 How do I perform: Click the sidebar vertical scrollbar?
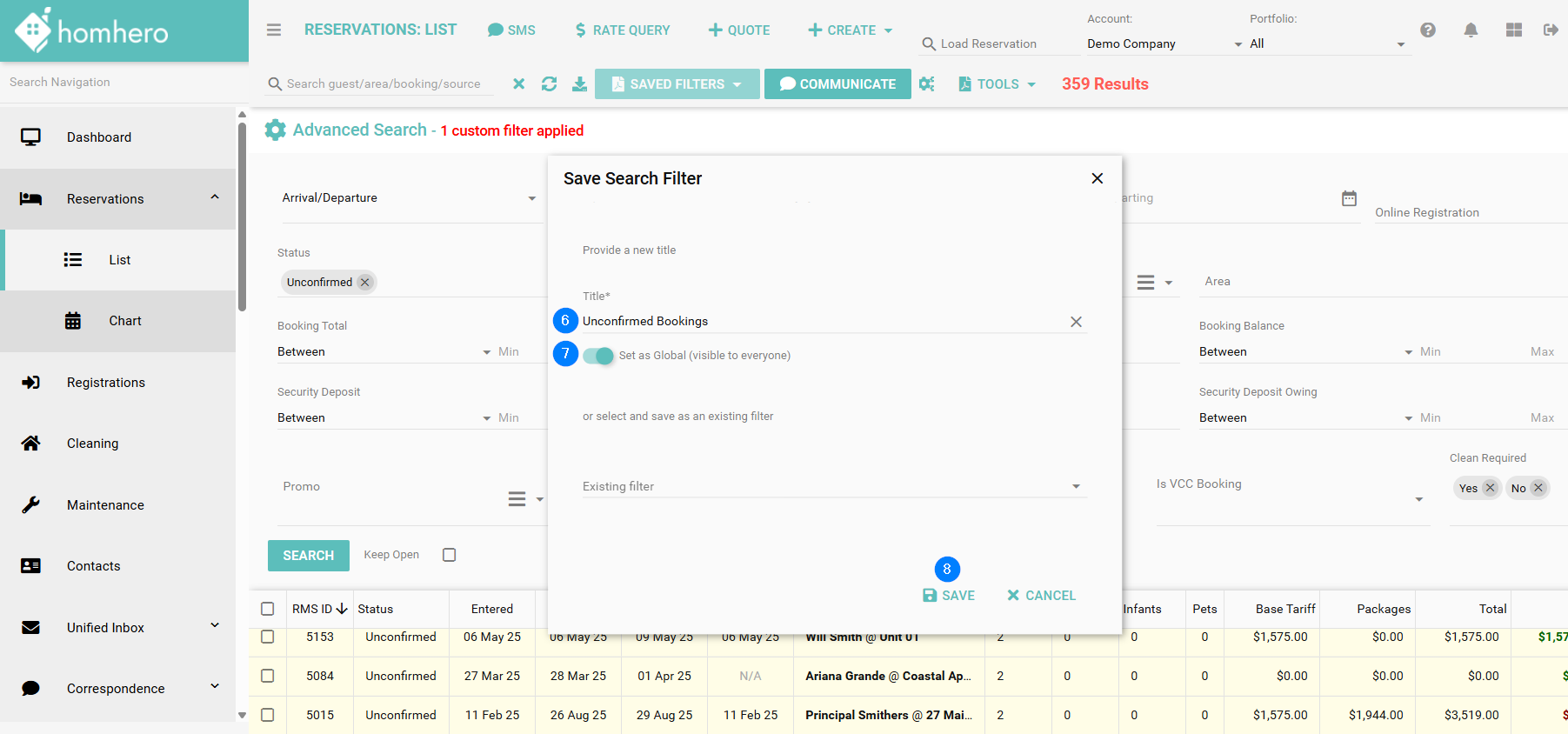click(242, 217)
